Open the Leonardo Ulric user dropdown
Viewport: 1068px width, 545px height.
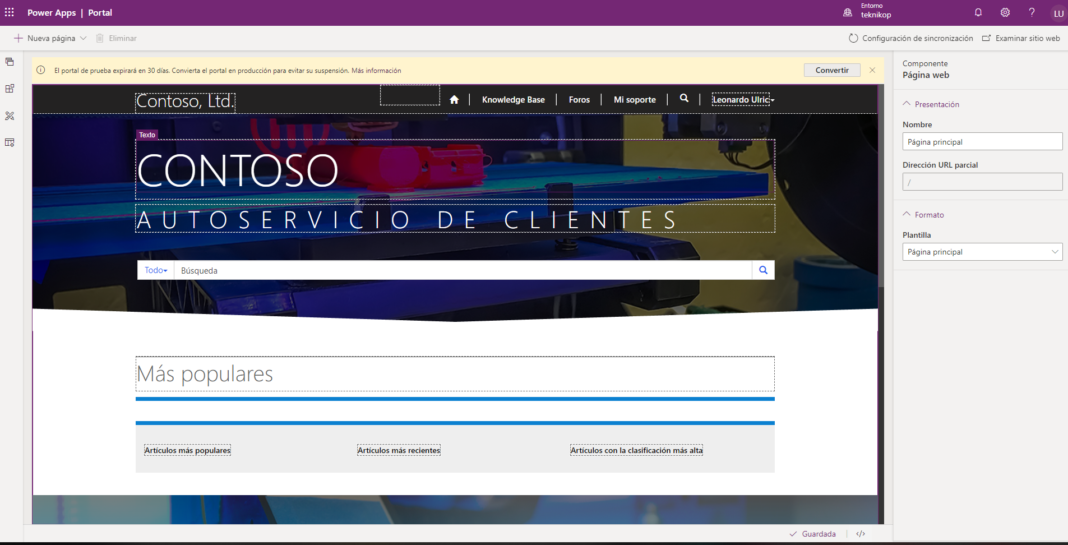click(743, 99)
